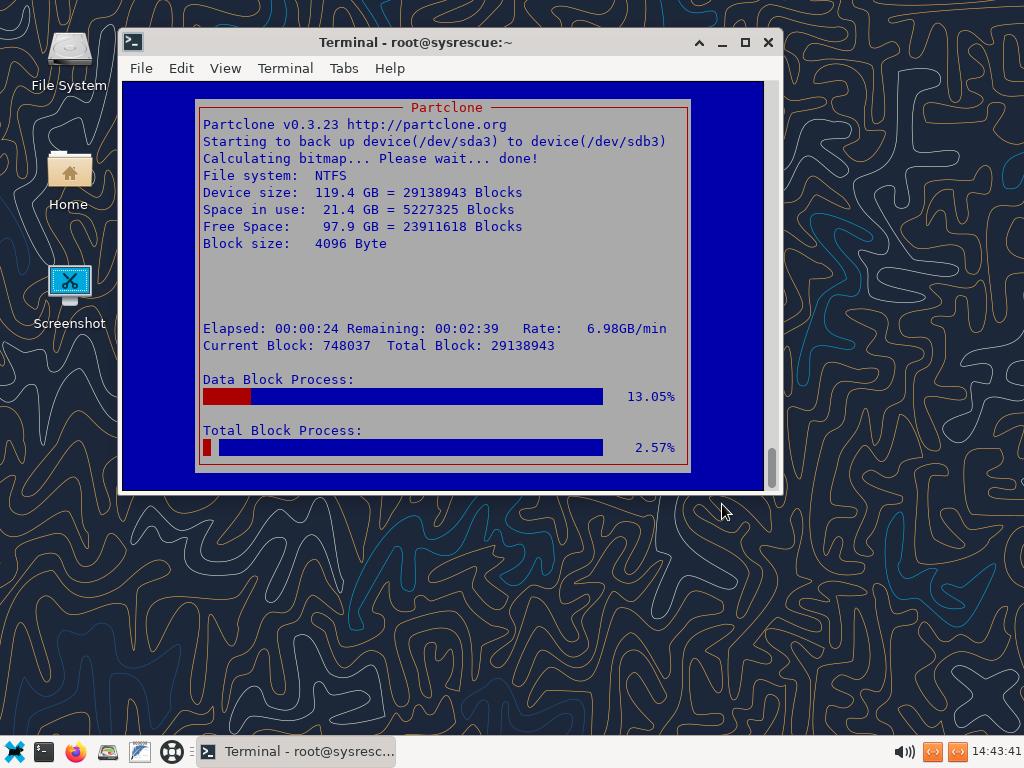1024x768 pixels.
Task: Roll up the terminal window with the shade button
Action: pos(699,42)
